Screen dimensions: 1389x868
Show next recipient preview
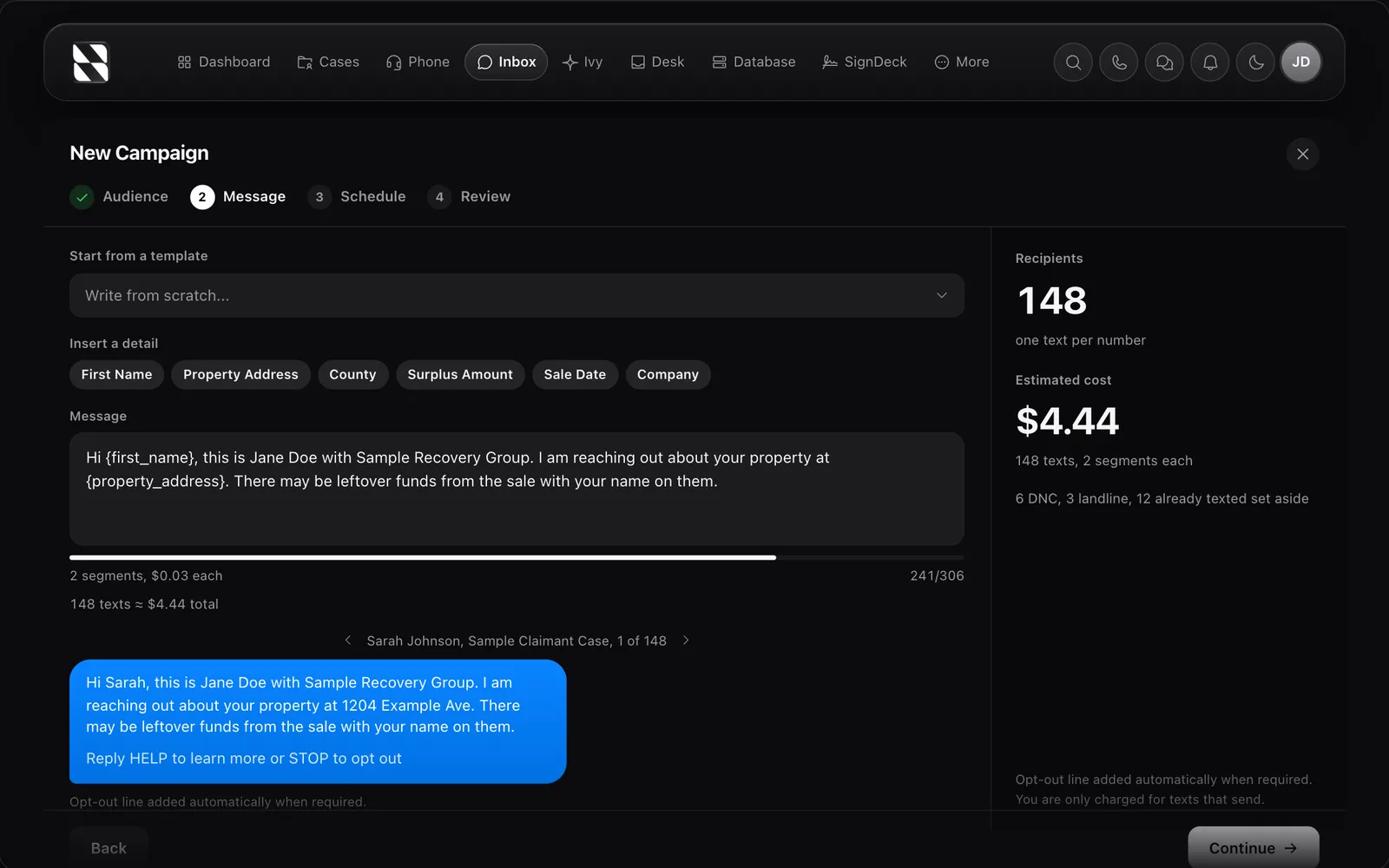tap(686, 641)
